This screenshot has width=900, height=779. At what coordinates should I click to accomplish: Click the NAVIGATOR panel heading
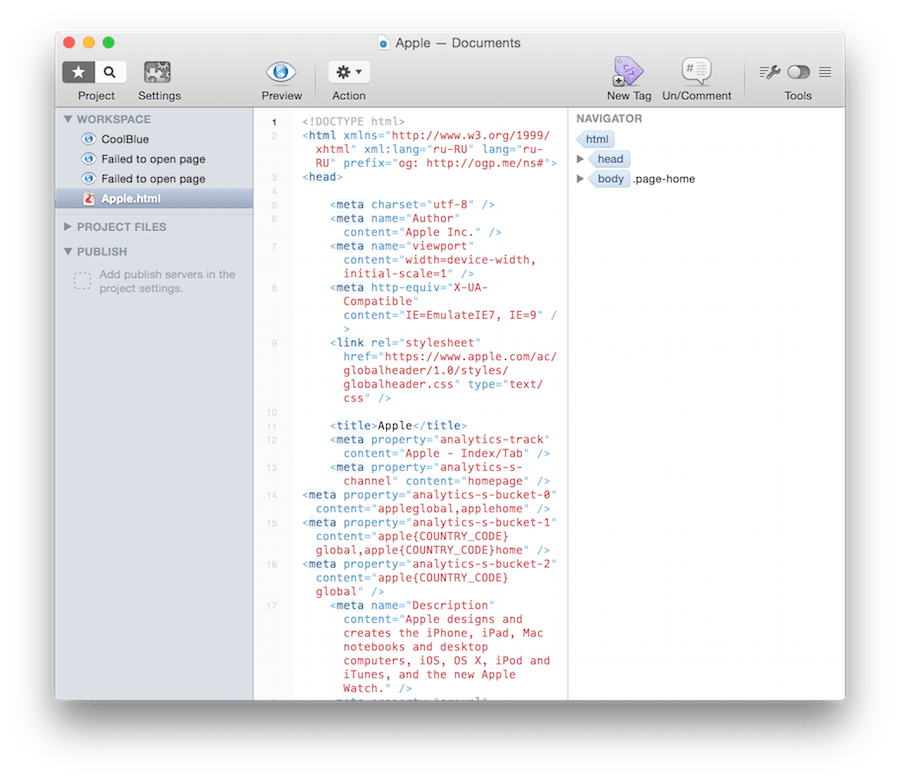(x=609, y=118)
